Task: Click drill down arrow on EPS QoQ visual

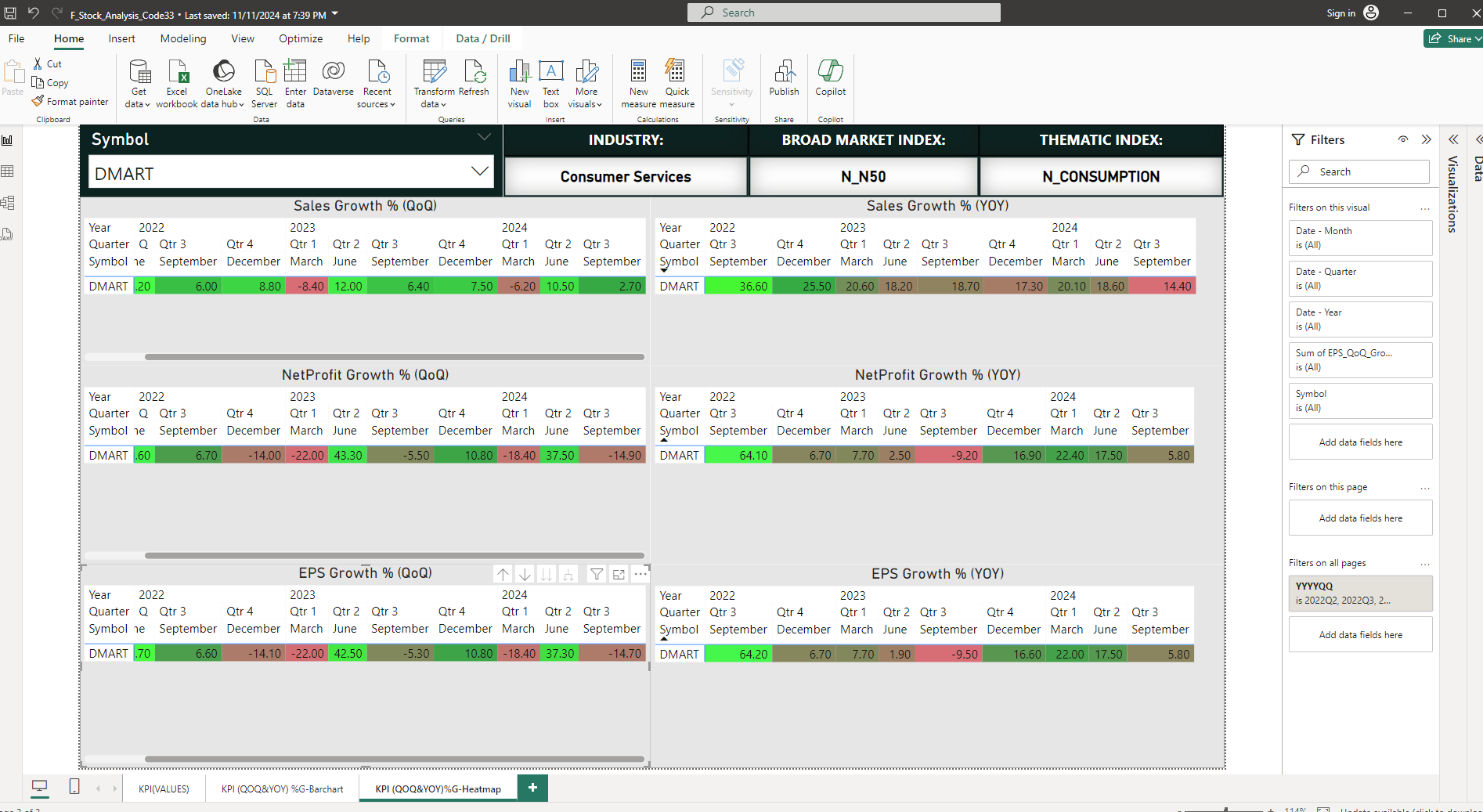Action: (525, 574)
